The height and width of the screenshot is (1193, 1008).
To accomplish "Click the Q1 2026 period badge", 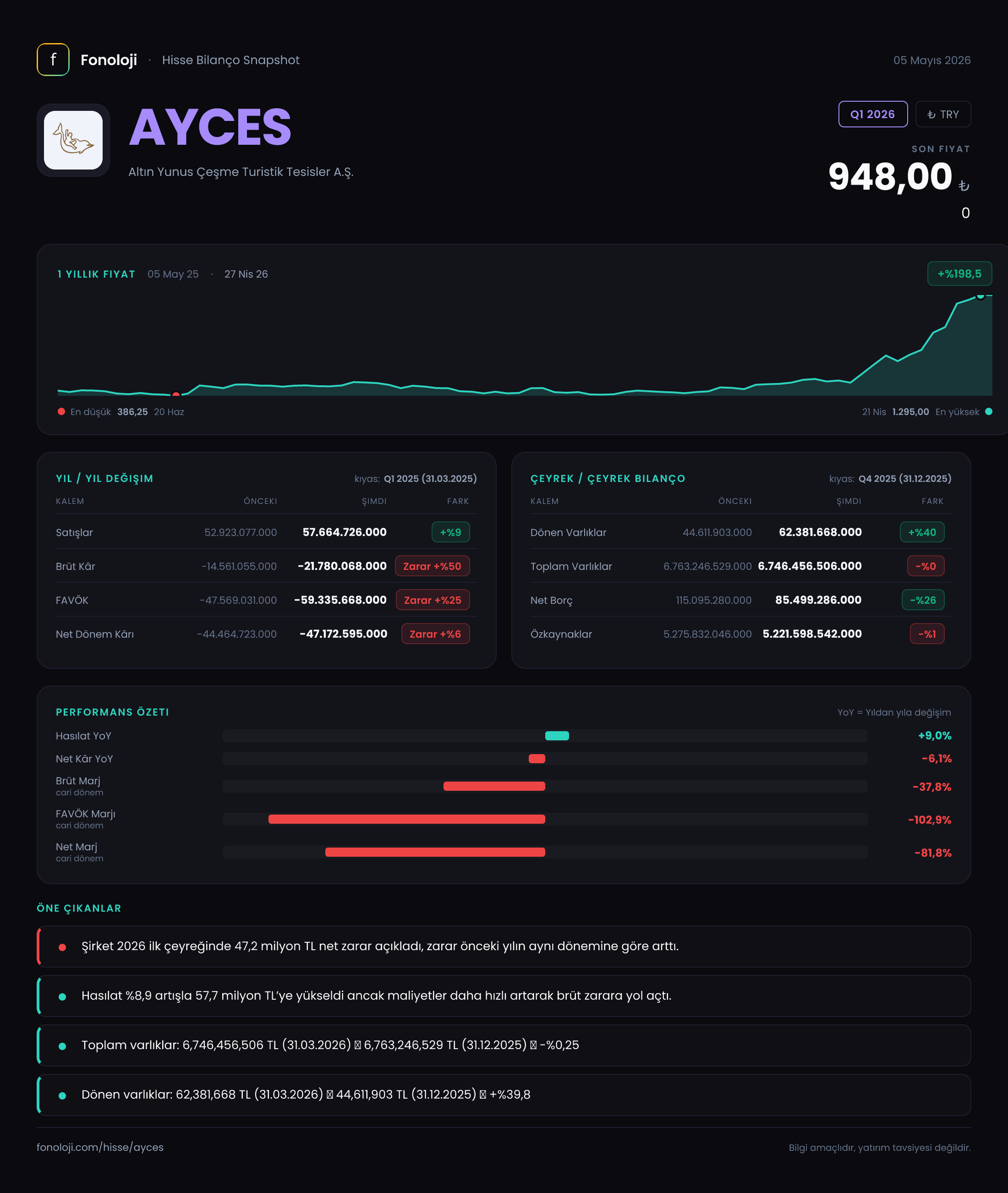I will click(872, 114).
